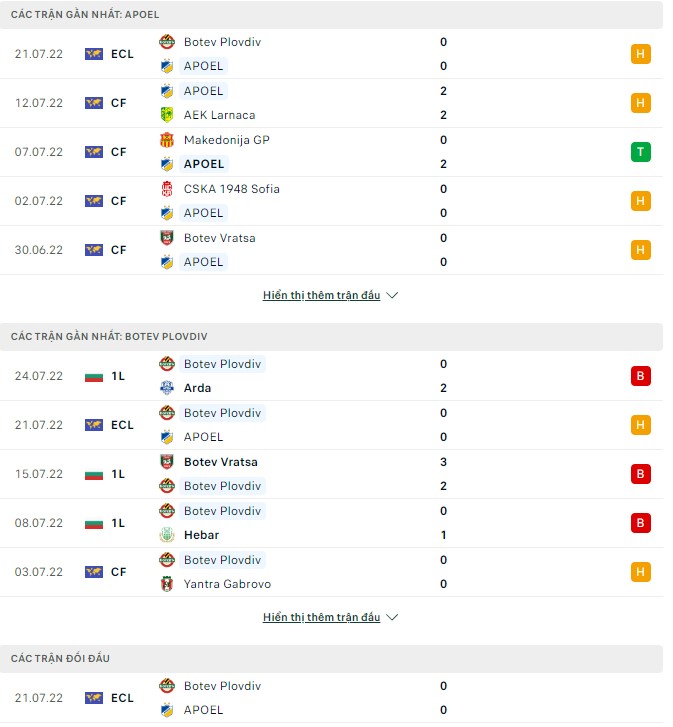Click the Yantra Gabrovo team logo
The image size is (673, 727).
(x=167, y=584)
